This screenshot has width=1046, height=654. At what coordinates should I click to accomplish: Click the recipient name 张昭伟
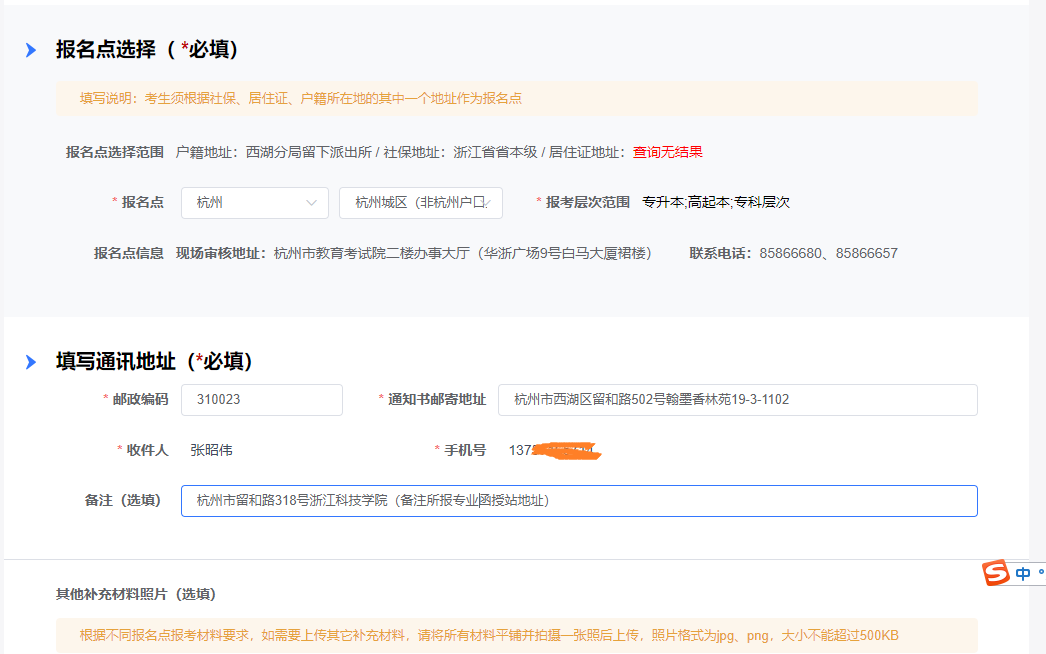(x=211, y=450)
